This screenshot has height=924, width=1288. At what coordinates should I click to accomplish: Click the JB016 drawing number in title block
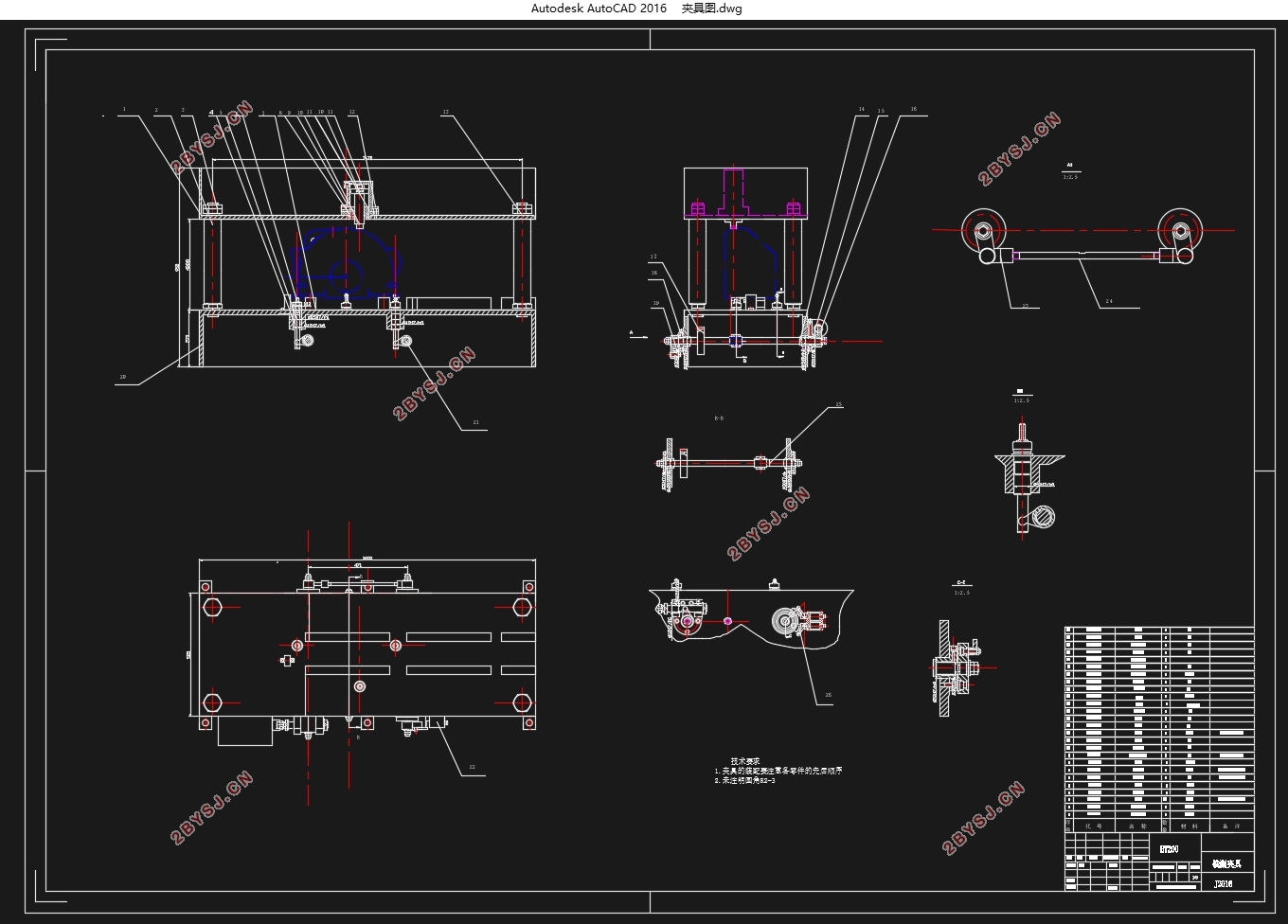(x=1224, y=884)
